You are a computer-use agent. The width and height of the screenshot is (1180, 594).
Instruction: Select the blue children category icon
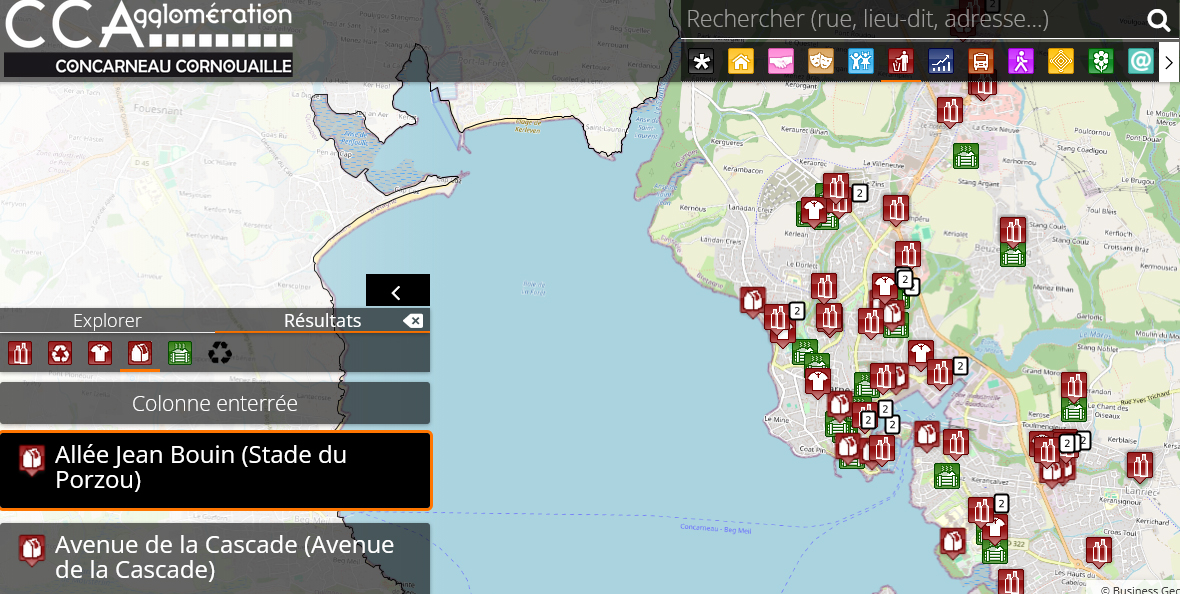(861, 62)
